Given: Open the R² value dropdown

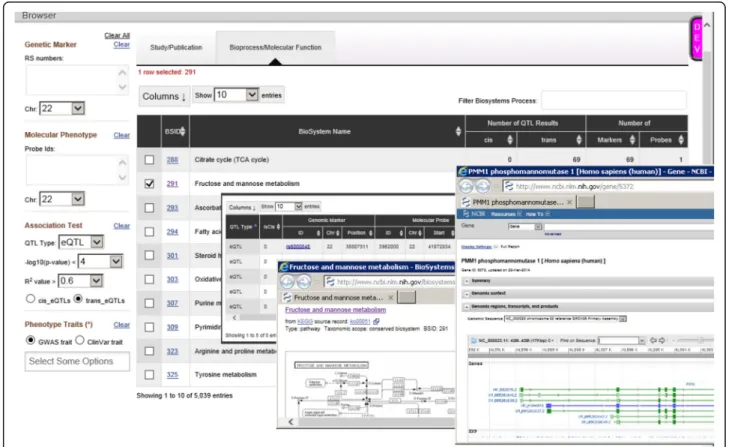Looking at the screenshot, I should click(x=80, y=281).
